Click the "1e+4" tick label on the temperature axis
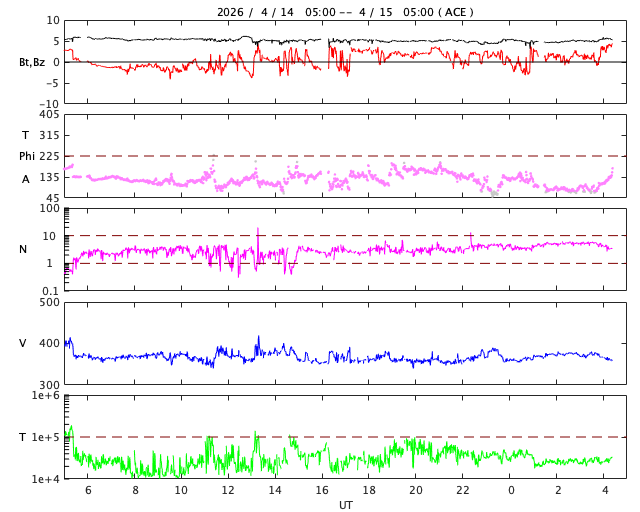 (x=45, y=479)
